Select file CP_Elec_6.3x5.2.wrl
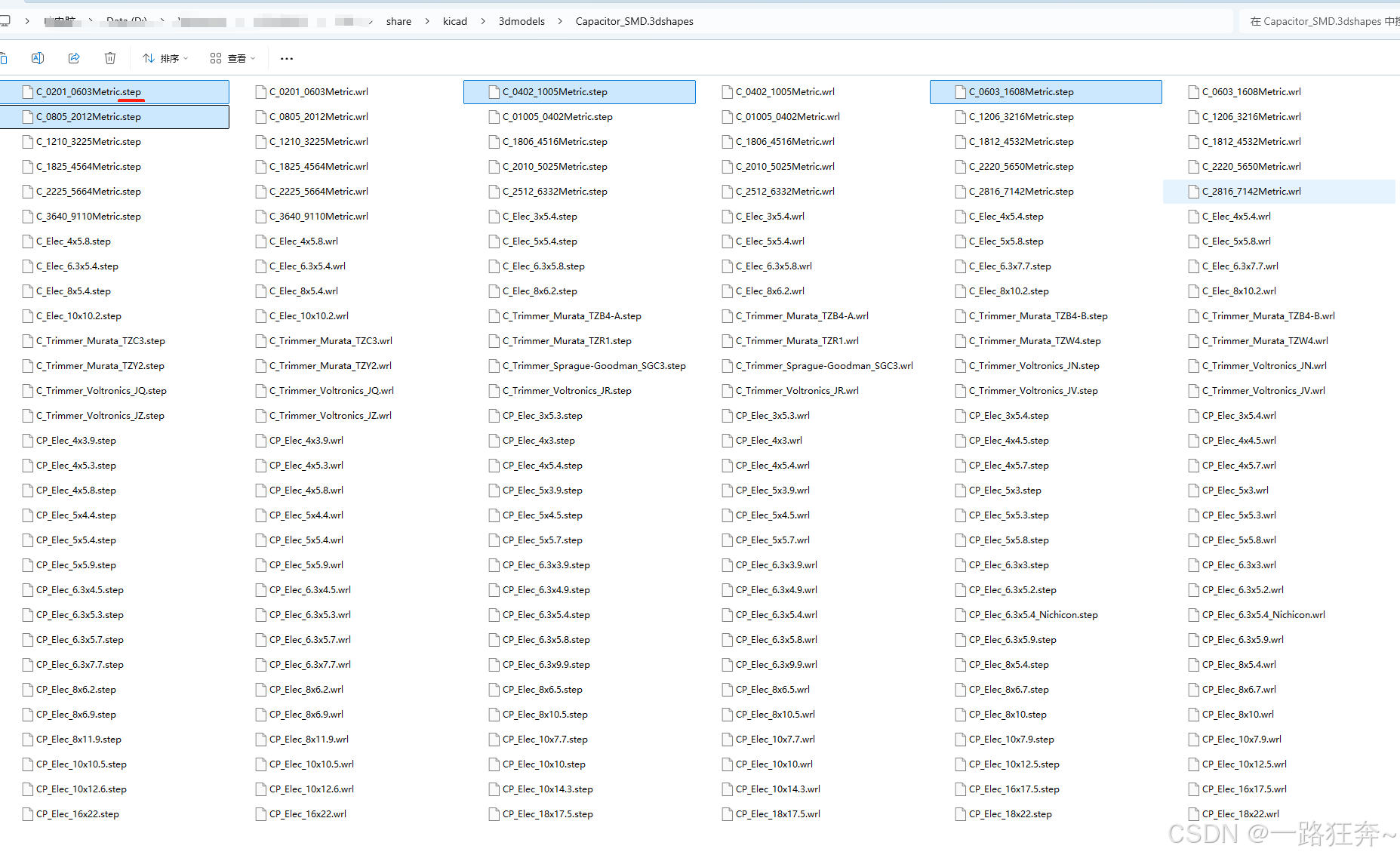The width and height of the screenshot is (1400, 858). point(1243,590)
